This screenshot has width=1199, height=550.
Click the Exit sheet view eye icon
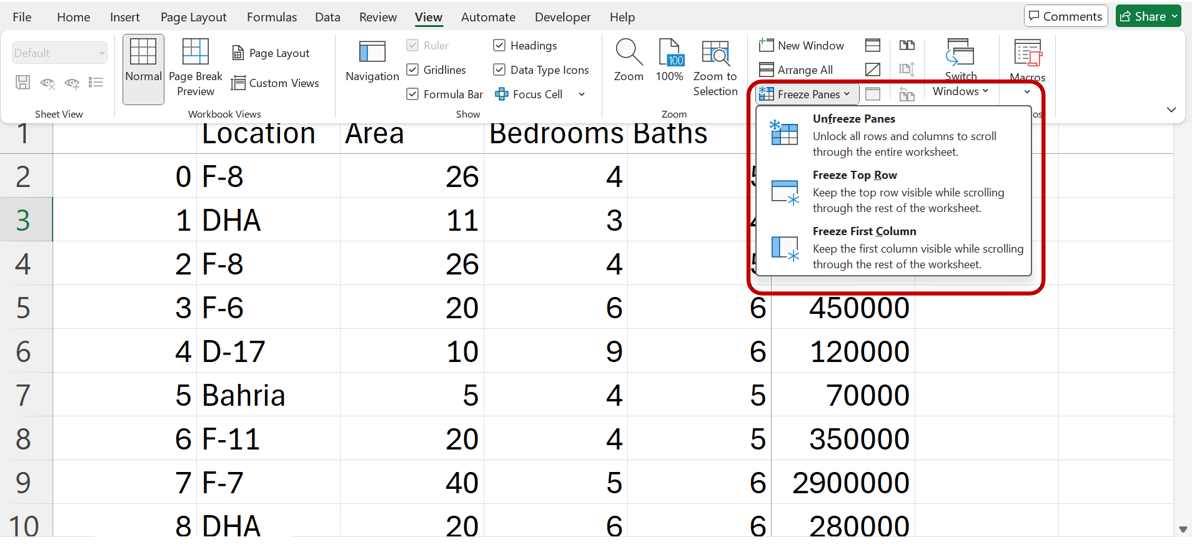click(x=47, y=83)
